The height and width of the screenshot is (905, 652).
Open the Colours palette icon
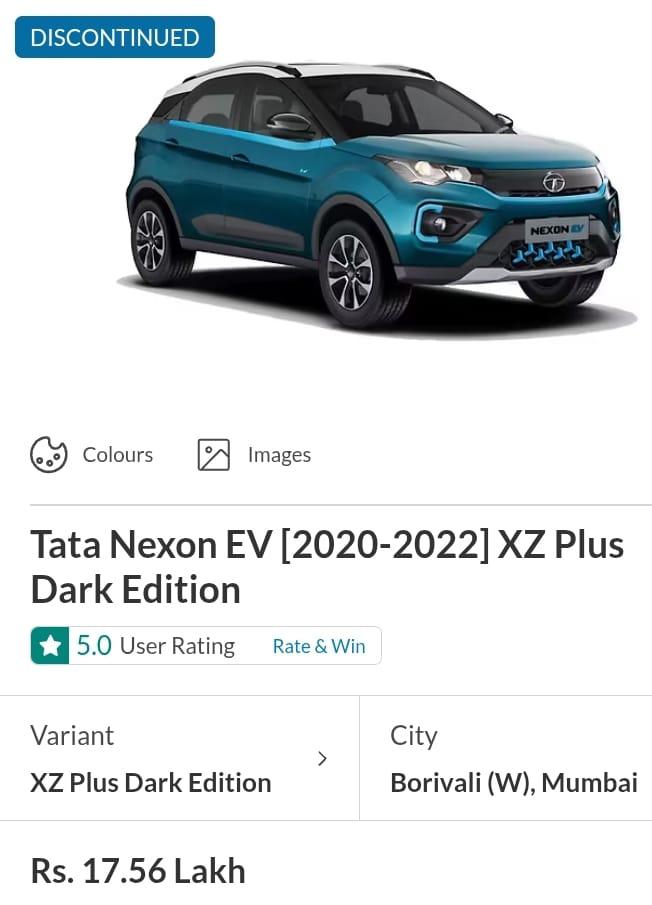[x=48, y=455]
